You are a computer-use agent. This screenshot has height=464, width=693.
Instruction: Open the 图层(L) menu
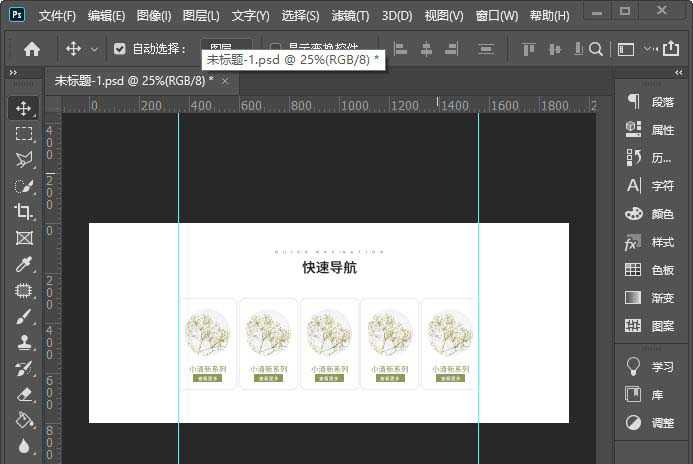click(x=201, y=16)
